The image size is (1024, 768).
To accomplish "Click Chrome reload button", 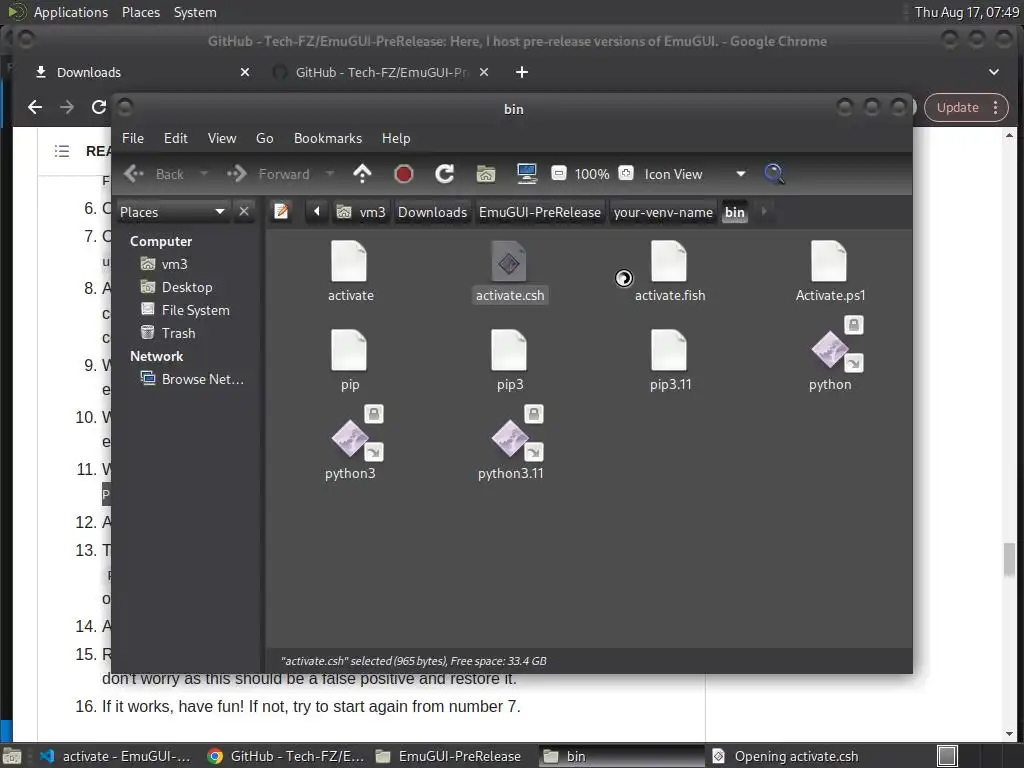I will [99, 107].
